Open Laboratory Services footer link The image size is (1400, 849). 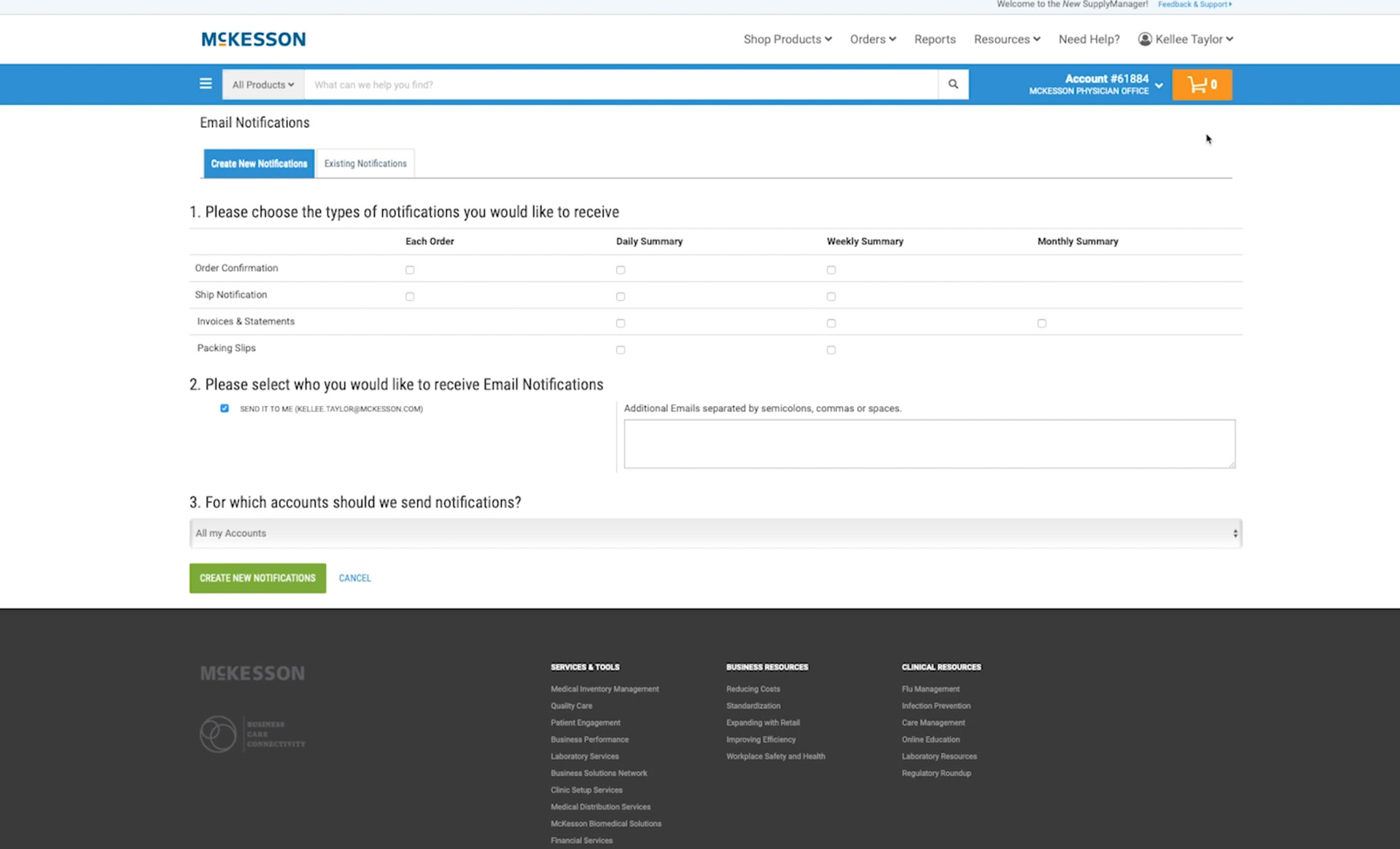[x=584, y=756]
